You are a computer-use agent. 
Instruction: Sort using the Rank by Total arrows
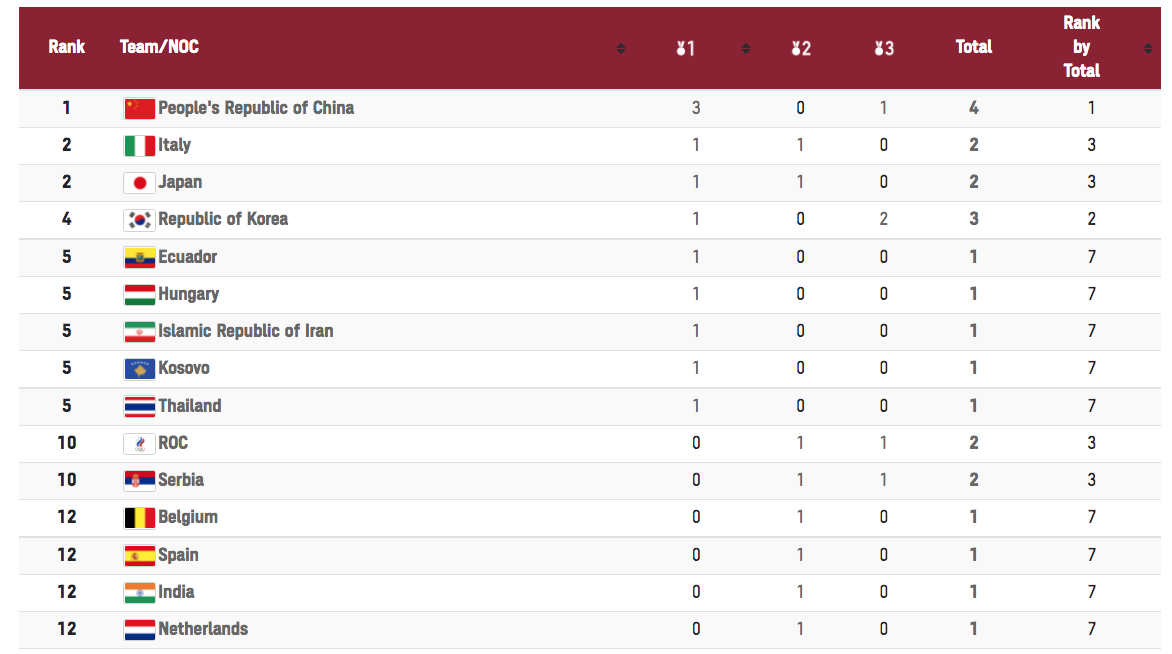tap(1147, 48)
